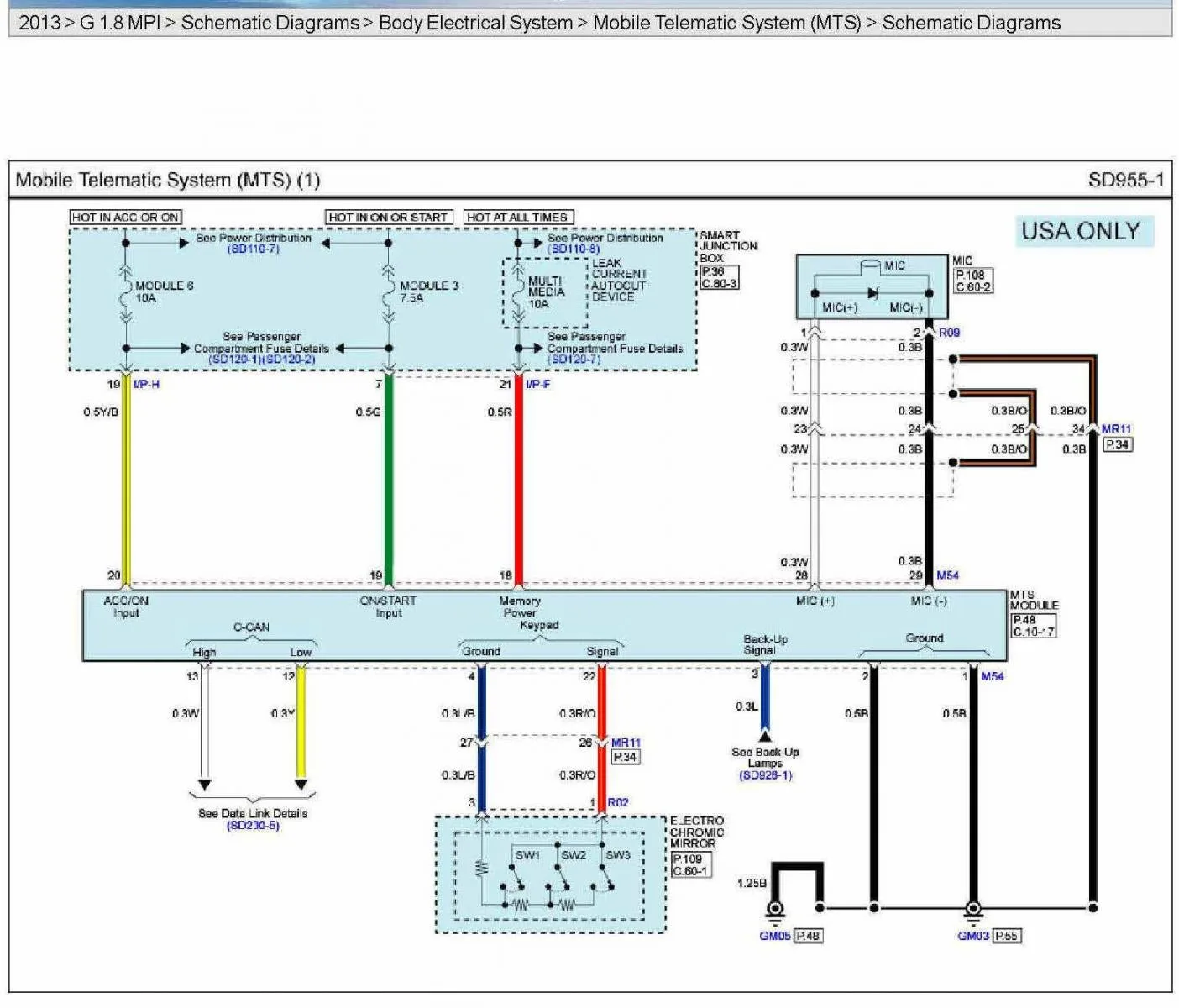Open page reference P.108 for MIC
1179x1008 pixels.
(x=970, y=275)
